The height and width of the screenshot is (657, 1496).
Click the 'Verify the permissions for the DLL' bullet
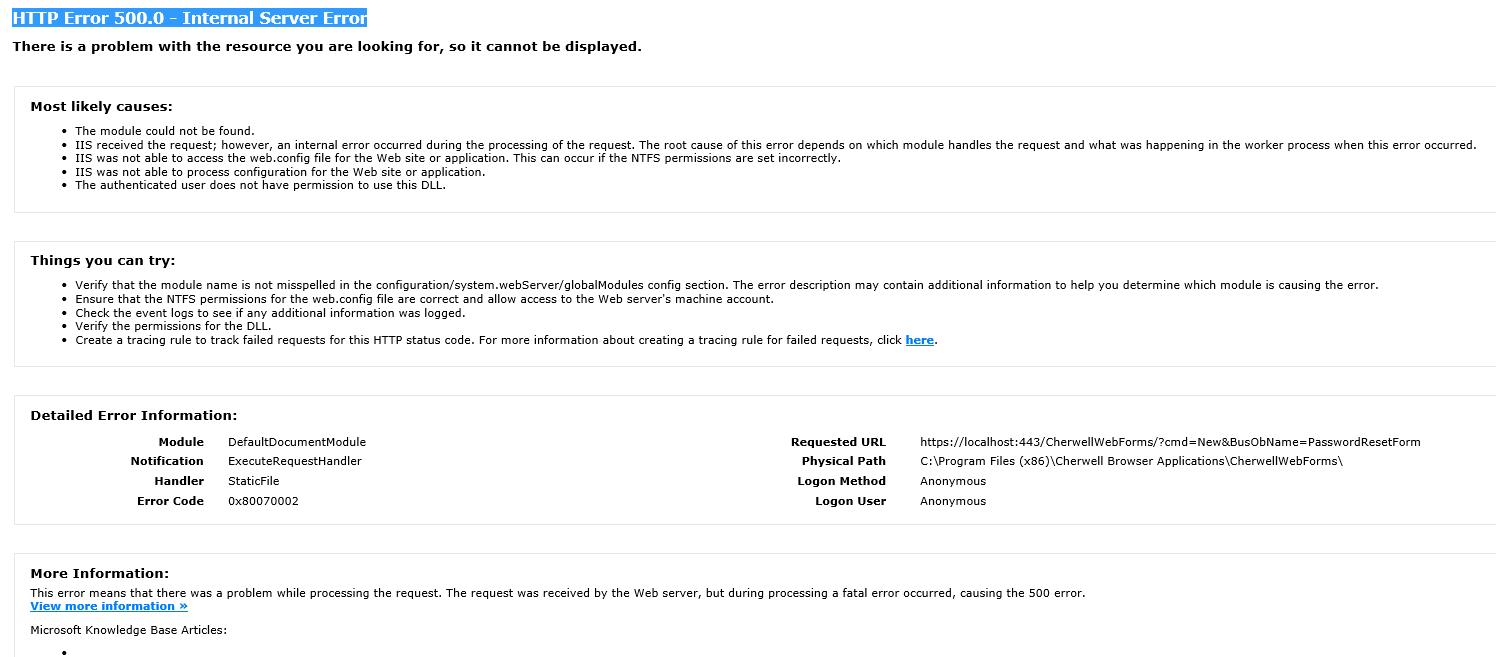[173, 326]
